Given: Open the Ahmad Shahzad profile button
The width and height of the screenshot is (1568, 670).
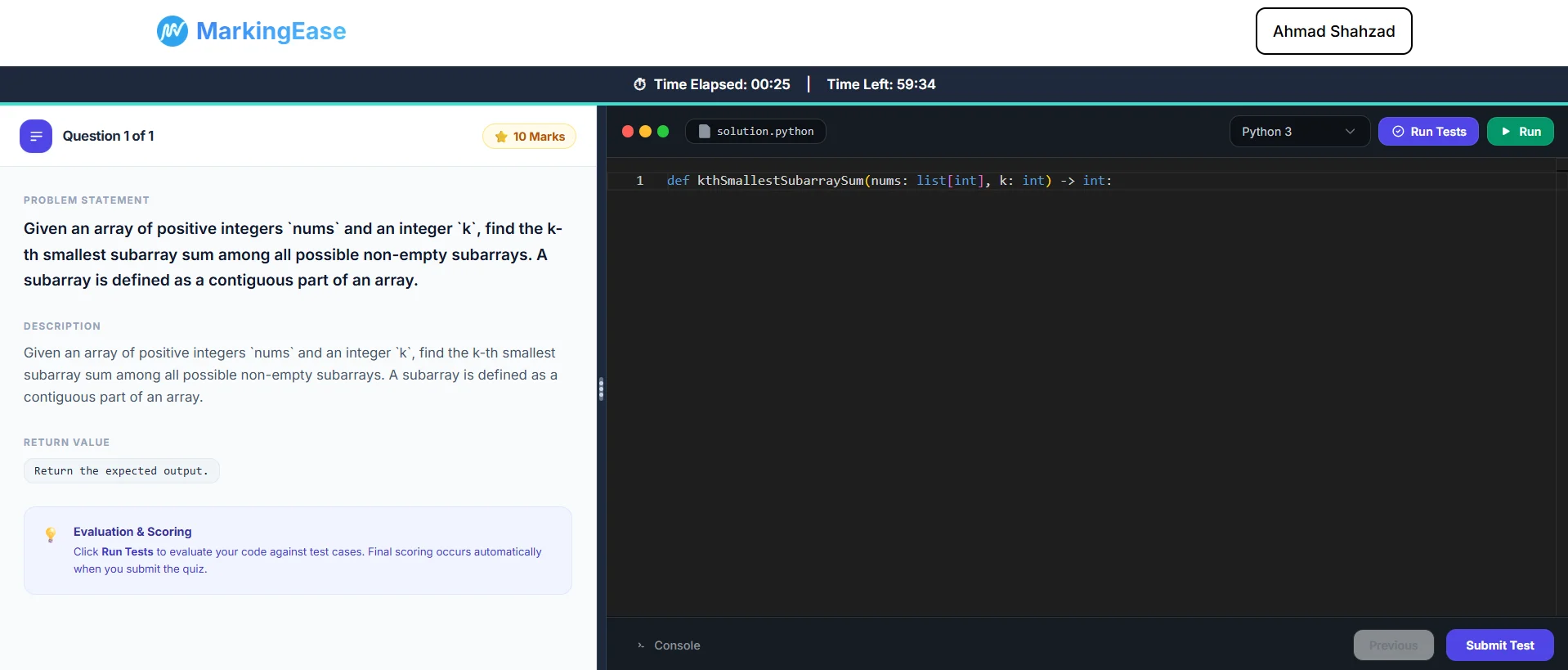Looking at the screenshot, I should (1333, 31).
